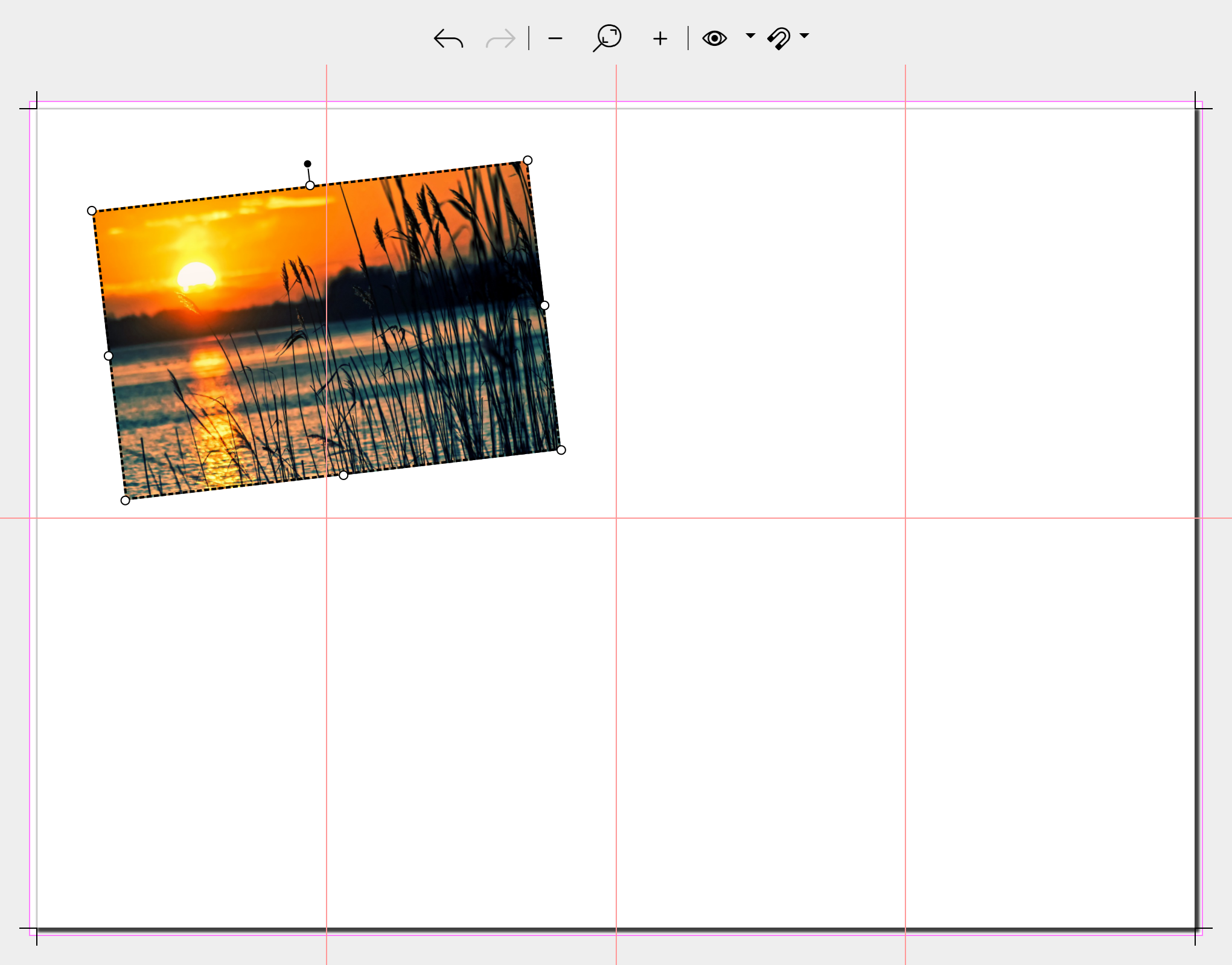Image resolution: width=1232 pixels, height=965 pixels.
Task: Select the image's top-left corner handle
Action: coord(92,211)
